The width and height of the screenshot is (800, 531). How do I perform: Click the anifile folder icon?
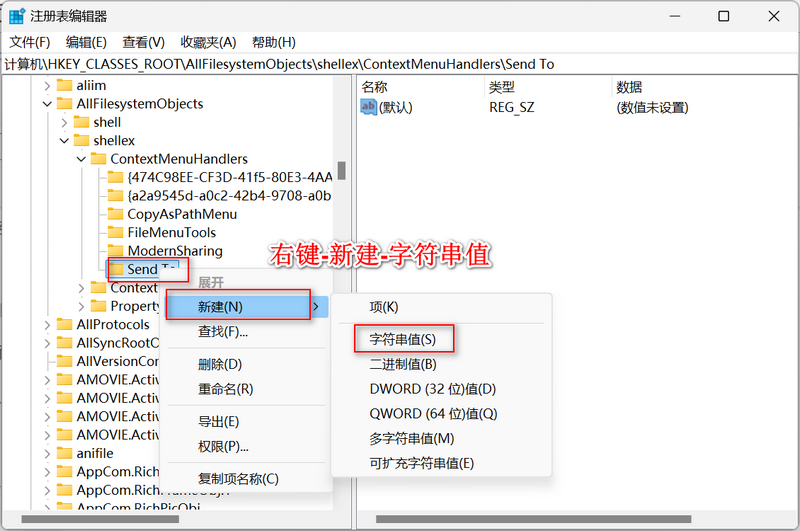click(64, 453)
